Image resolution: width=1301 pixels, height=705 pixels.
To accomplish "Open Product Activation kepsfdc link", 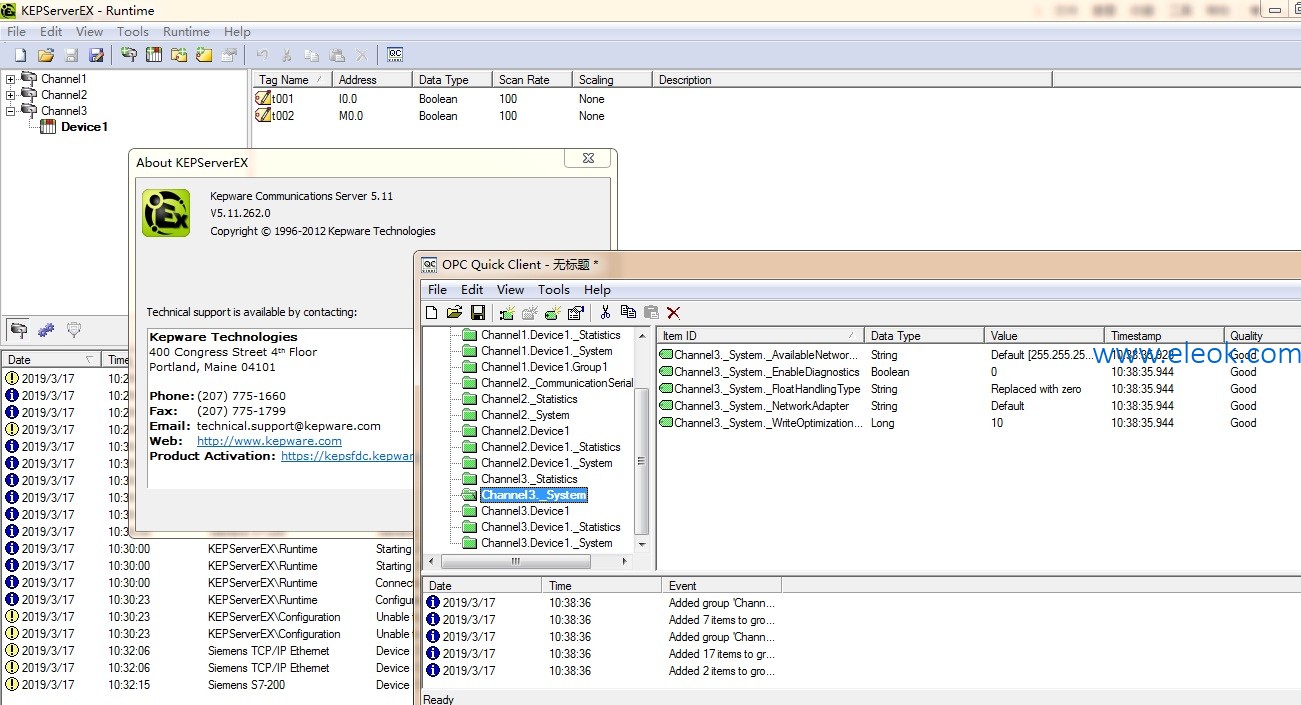I will tap(346, 456).
